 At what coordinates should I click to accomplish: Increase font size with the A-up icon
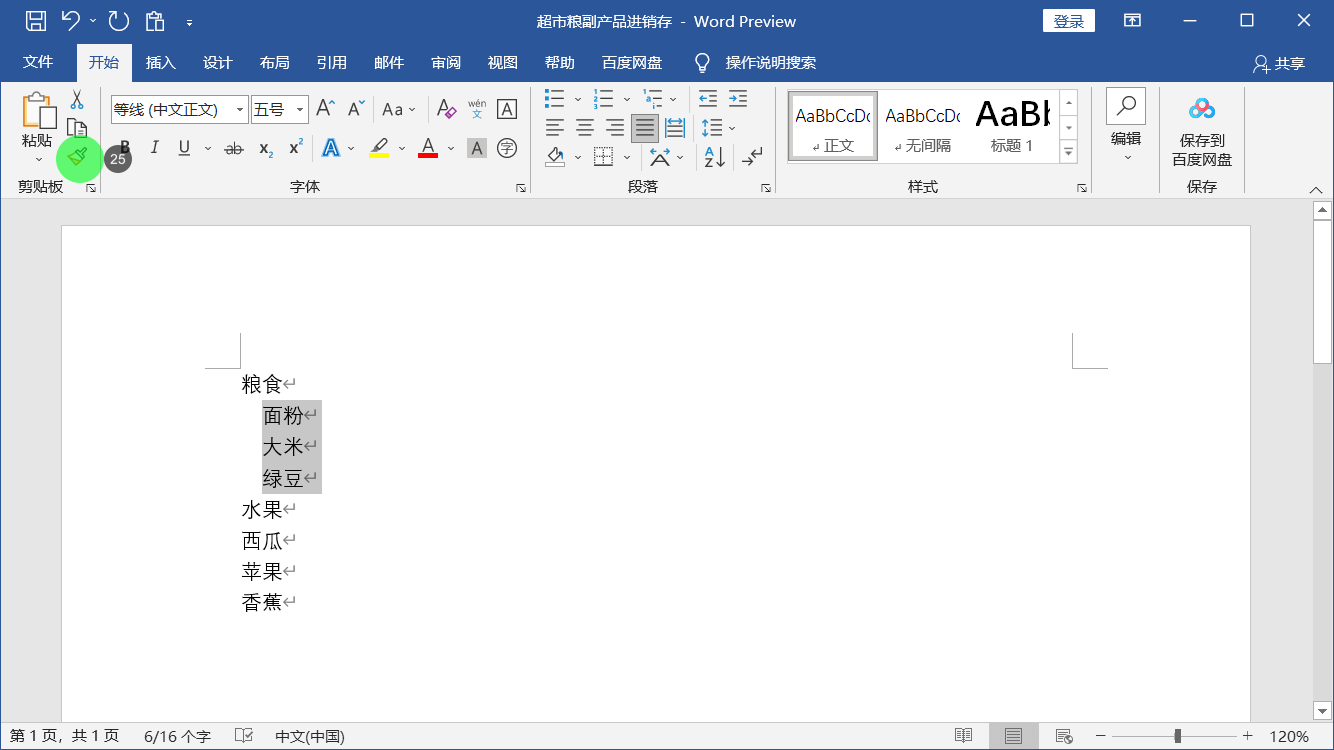(x=325, y=109)
